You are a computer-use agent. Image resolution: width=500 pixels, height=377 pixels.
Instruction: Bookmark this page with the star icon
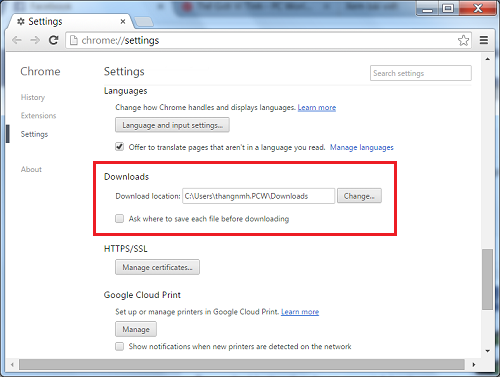click(463, 40)
